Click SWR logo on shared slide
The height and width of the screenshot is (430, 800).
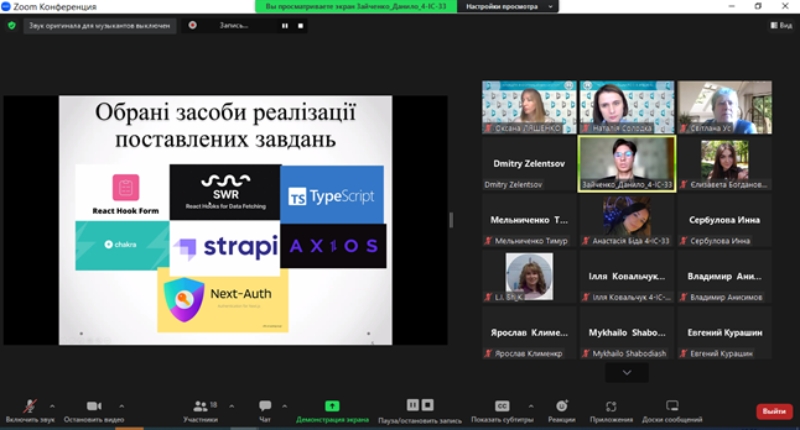tap(225, 192)
